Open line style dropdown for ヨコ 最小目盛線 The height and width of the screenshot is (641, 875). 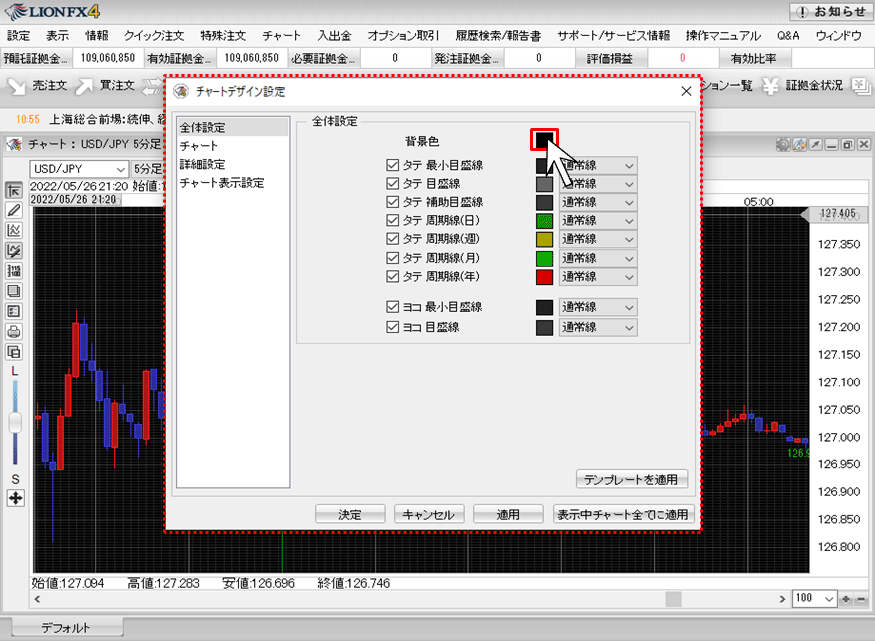pyautogui.click(x=598, y=307)
